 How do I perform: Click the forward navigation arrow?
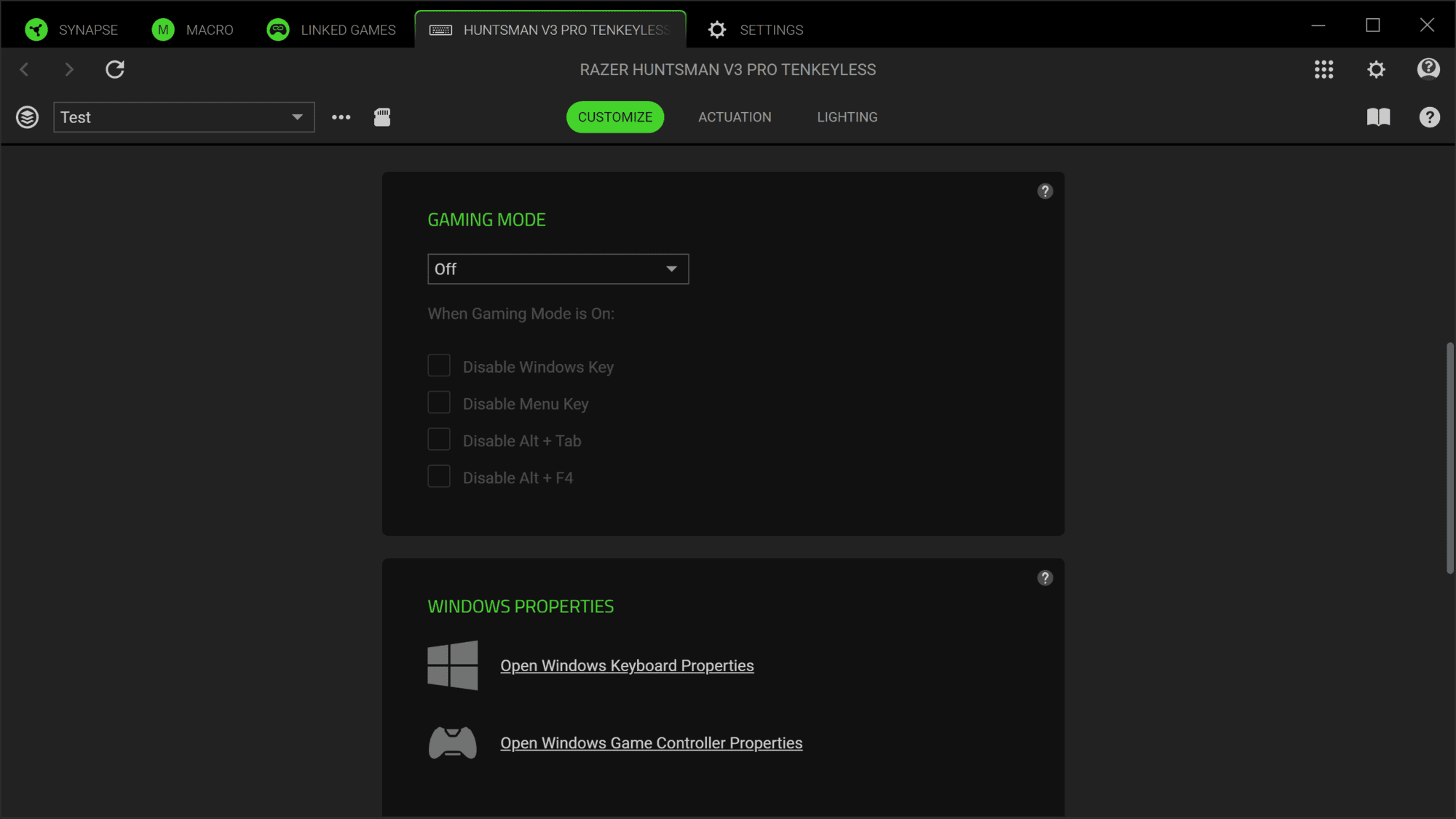pos(69,69)
